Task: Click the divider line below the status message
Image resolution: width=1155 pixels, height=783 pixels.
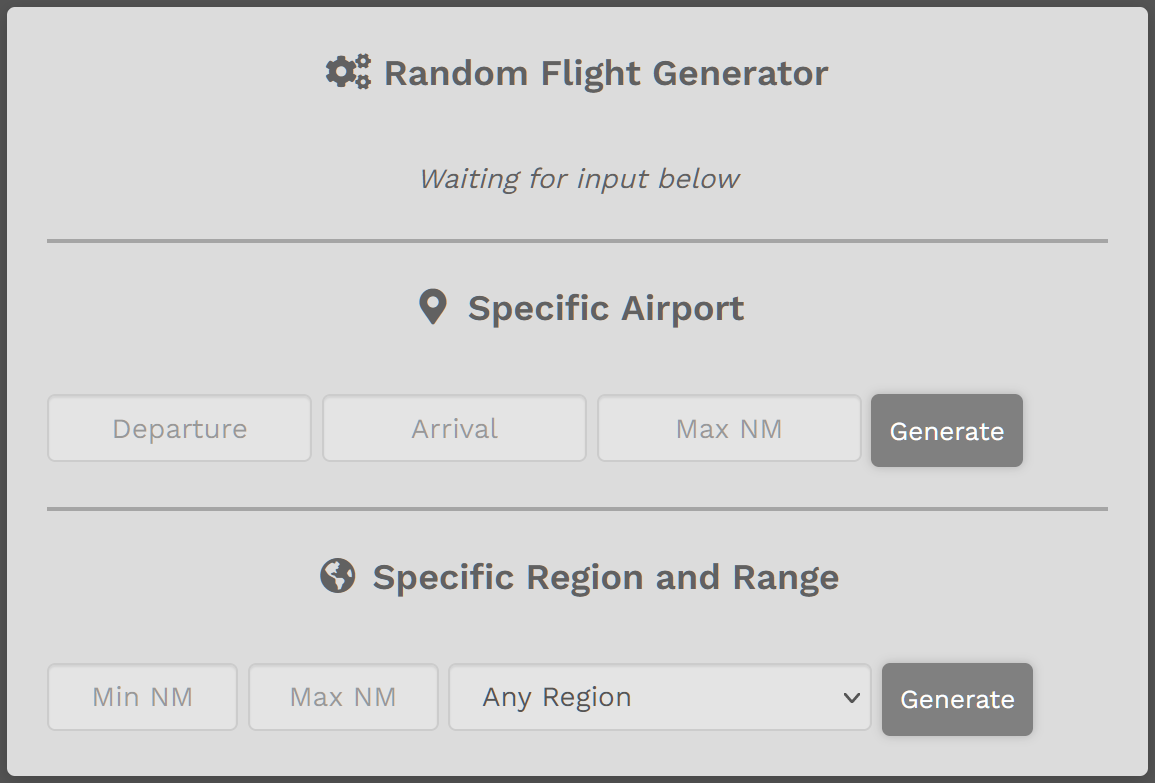Action: click(x=578, y=241)
